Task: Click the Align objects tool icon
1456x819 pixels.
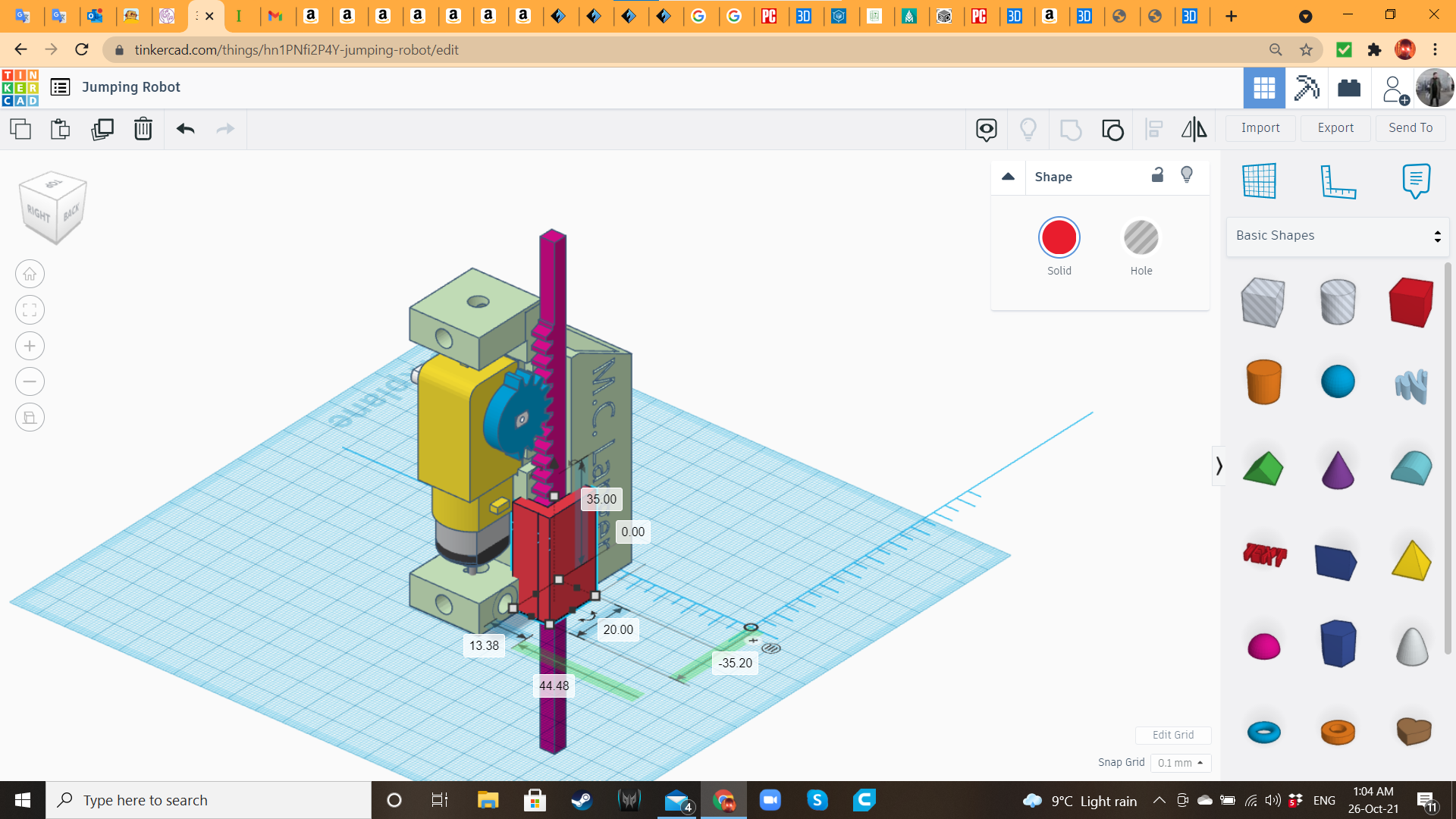Action: click(x=1154, y=128)
